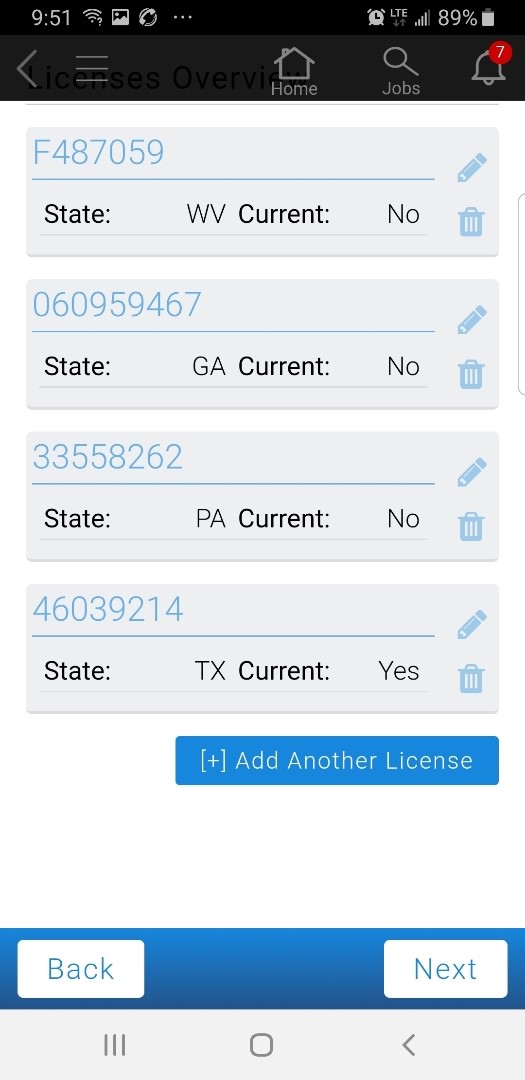Click Add Another License button
Screen dimensions: 525x1080
pyautogui.click(x=337, y=760)
